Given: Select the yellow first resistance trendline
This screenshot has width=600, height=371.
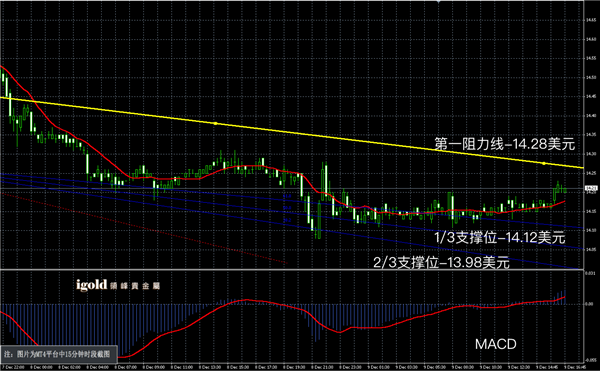Looking at the screenshot, I should (291, 132).
